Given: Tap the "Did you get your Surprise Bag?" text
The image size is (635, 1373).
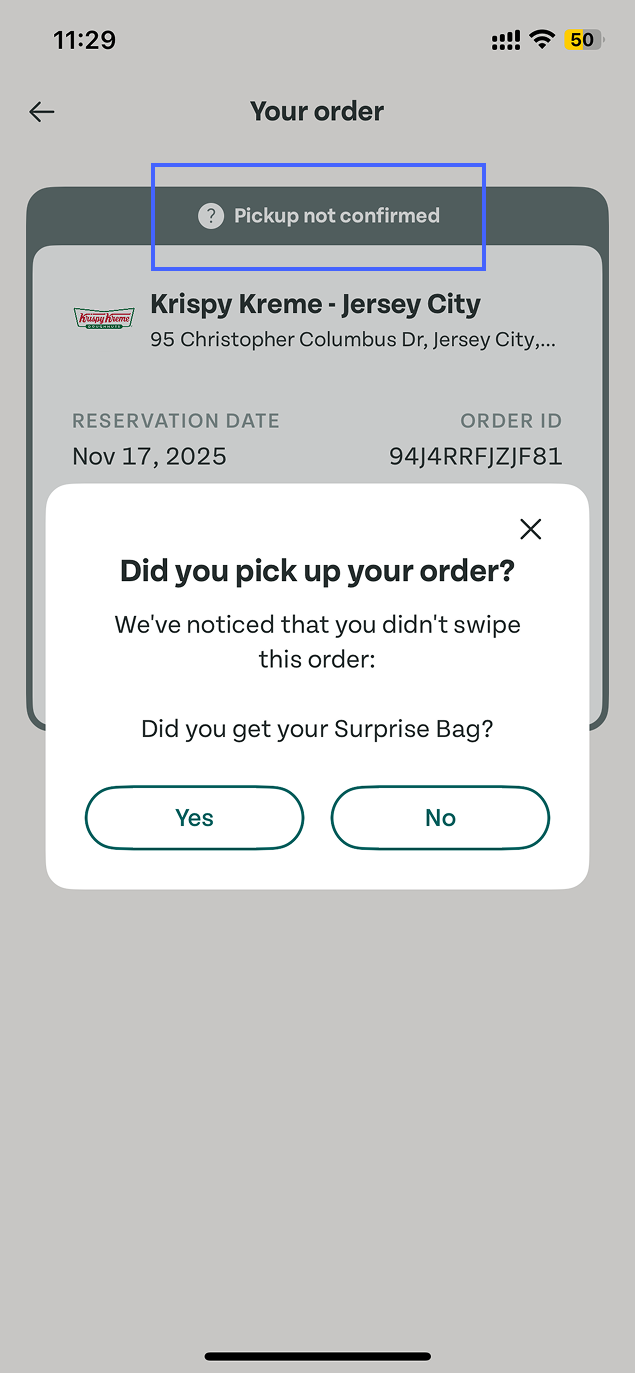Looking at the screenshot, I should coord(317,728).
